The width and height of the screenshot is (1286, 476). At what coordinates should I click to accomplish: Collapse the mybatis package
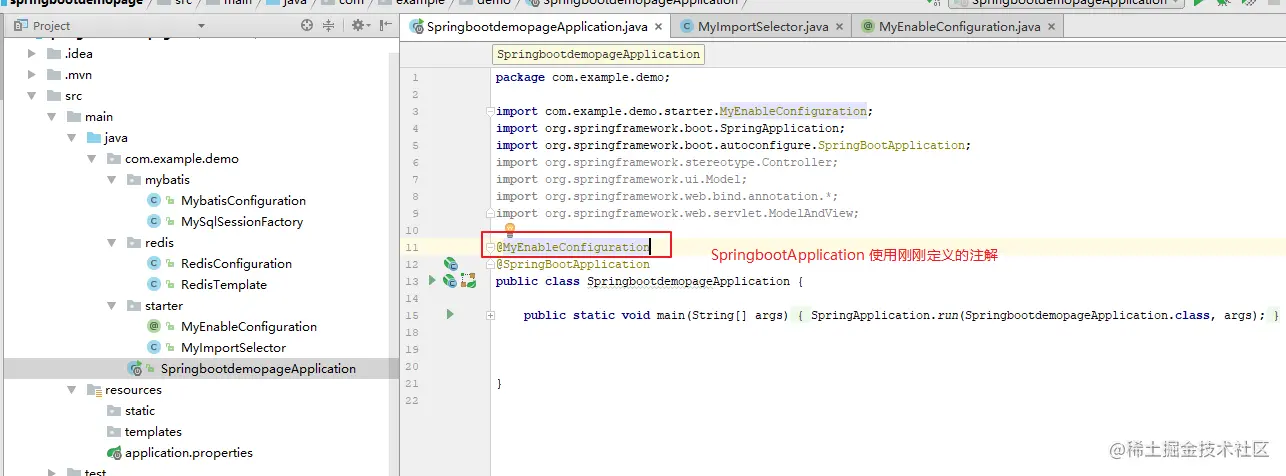(x=111, y=180)
